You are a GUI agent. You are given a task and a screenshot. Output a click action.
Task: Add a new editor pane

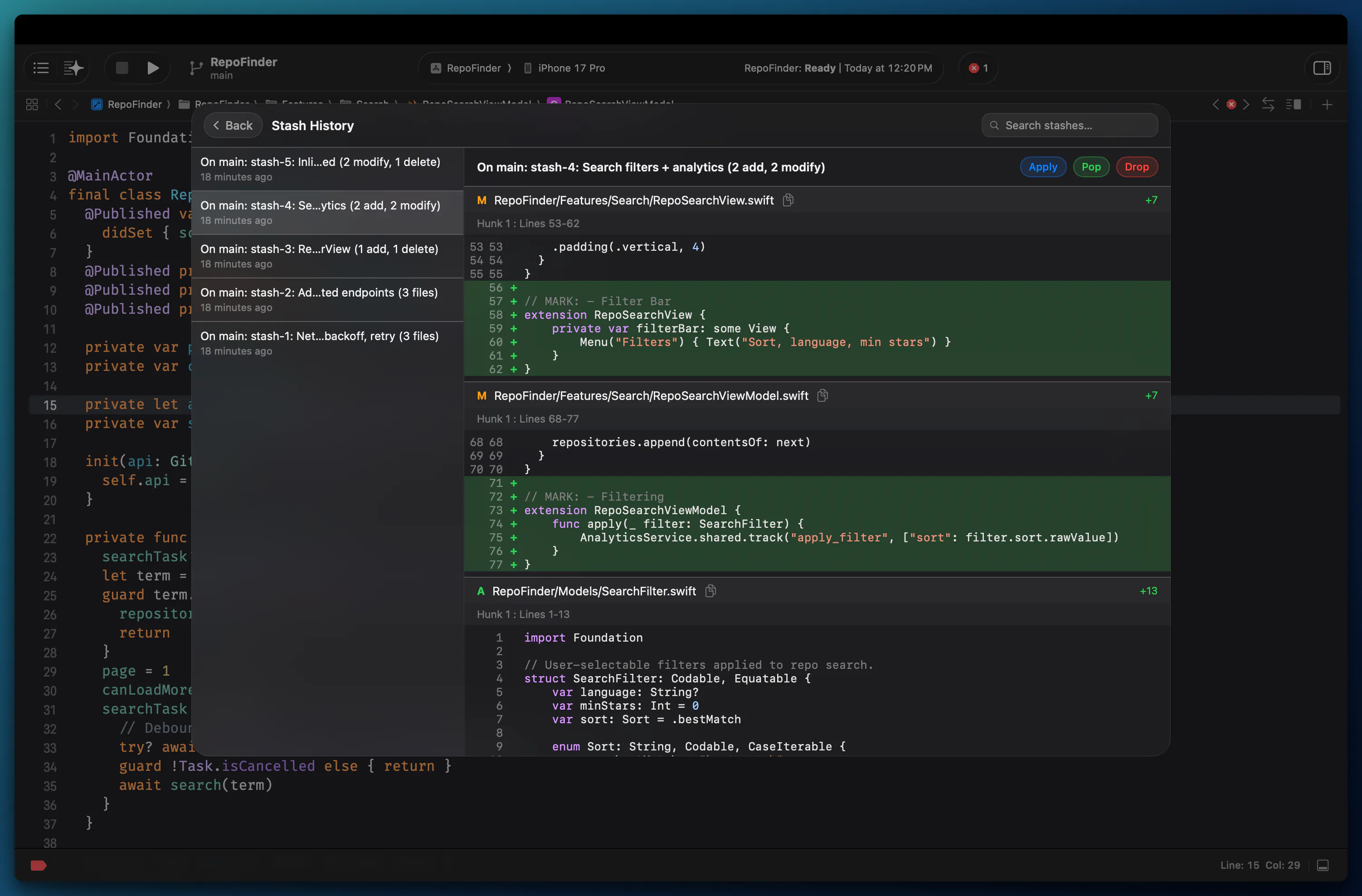tap(1327, 104)
